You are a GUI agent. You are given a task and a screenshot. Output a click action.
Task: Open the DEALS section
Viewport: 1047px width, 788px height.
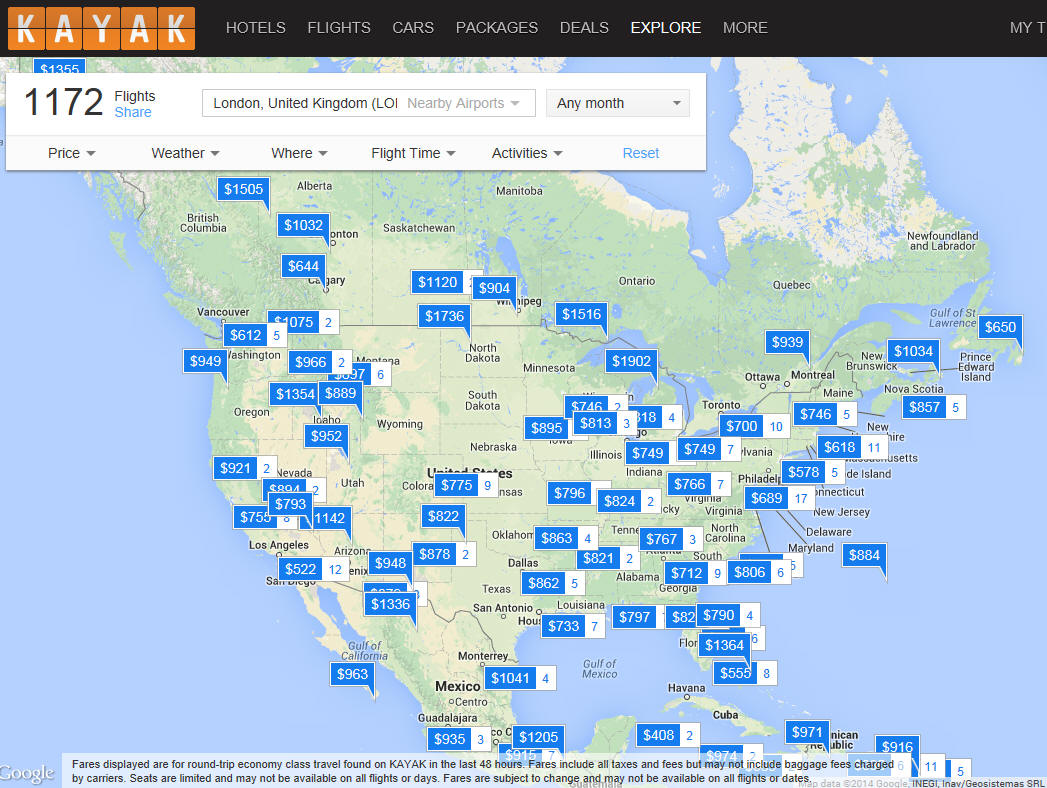[x=584, y=27]
